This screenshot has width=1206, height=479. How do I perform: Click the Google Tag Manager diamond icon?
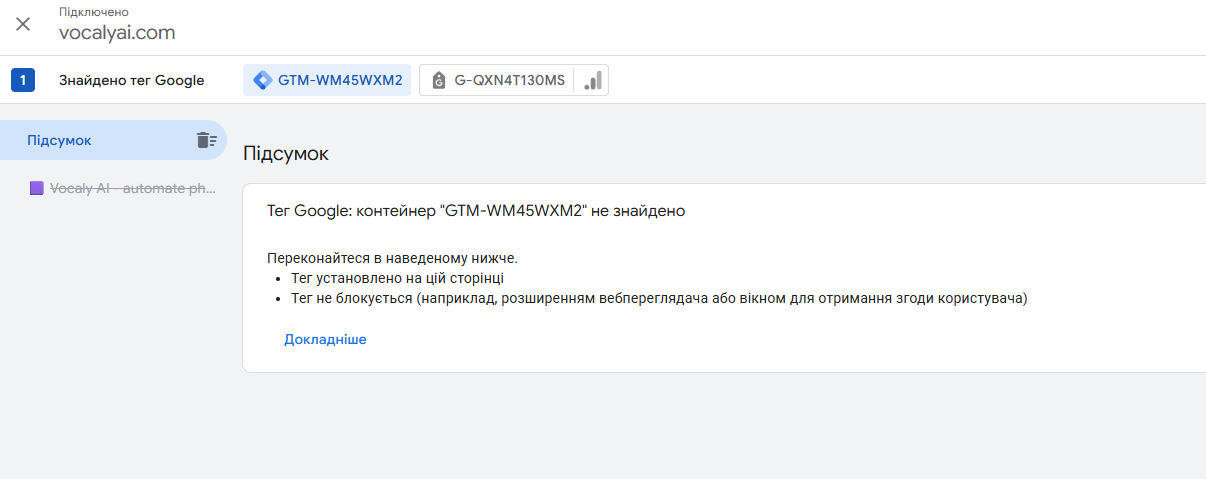coord(263,80)
